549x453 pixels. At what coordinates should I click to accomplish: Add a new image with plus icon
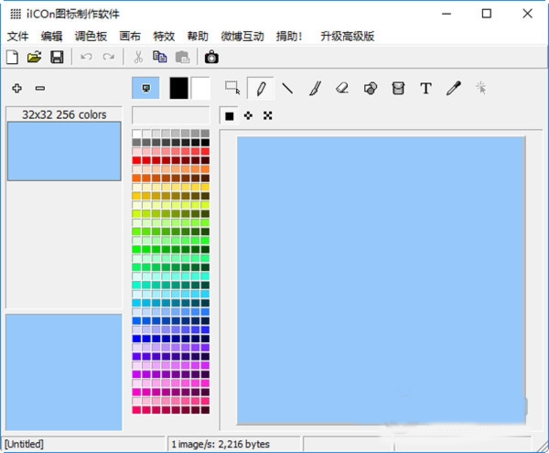tap(17, 88)
